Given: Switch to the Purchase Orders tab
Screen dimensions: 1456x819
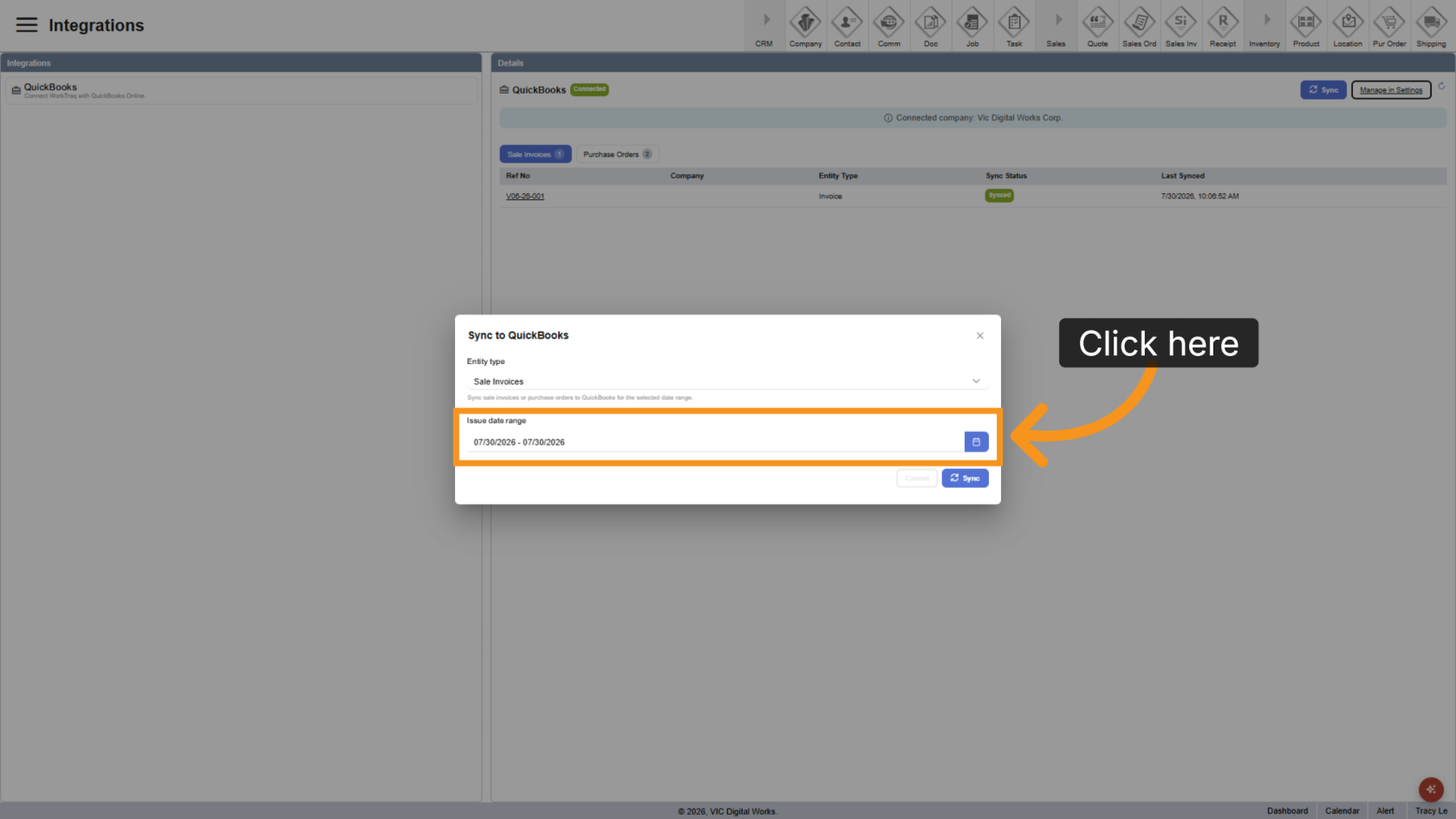Looking at the screenshot, I should coord(618,154).
